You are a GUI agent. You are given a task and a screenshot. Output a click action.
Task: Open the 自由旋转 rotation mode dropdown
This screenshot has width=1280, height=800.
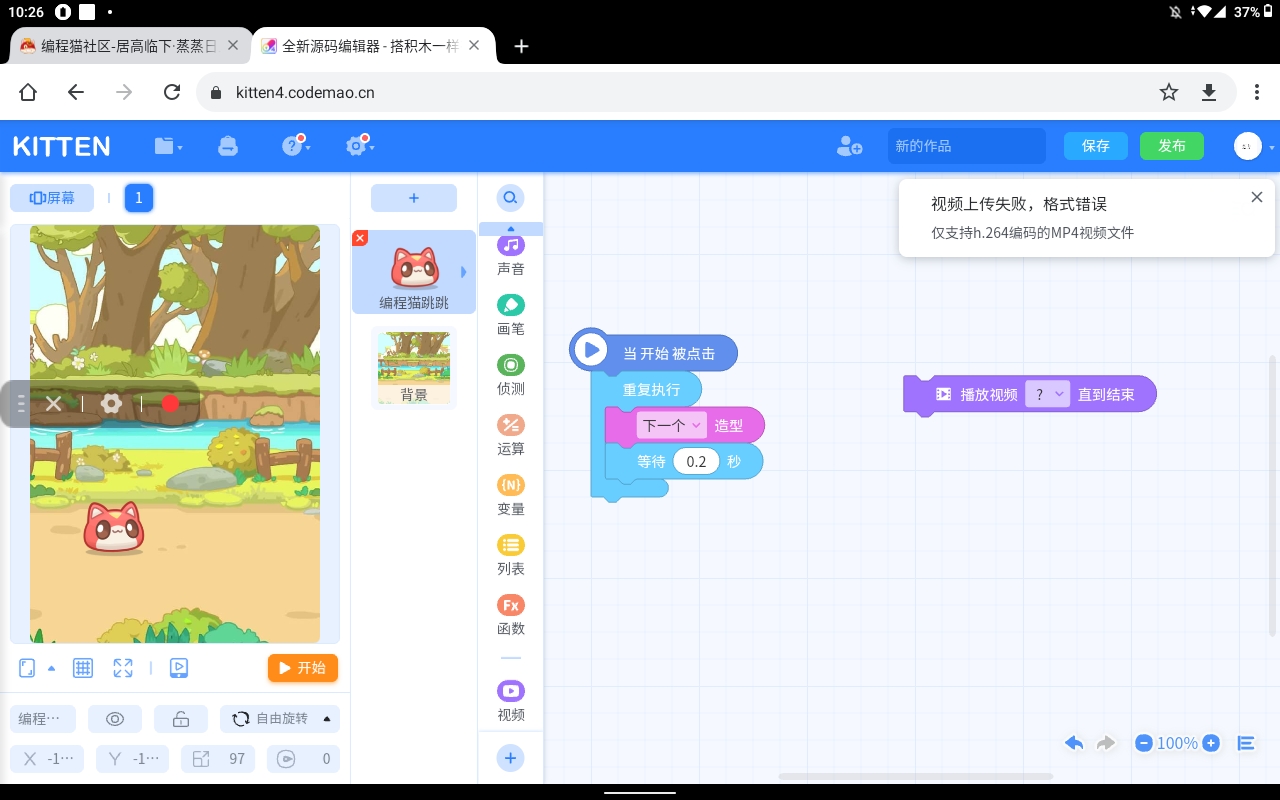(281, 719)
